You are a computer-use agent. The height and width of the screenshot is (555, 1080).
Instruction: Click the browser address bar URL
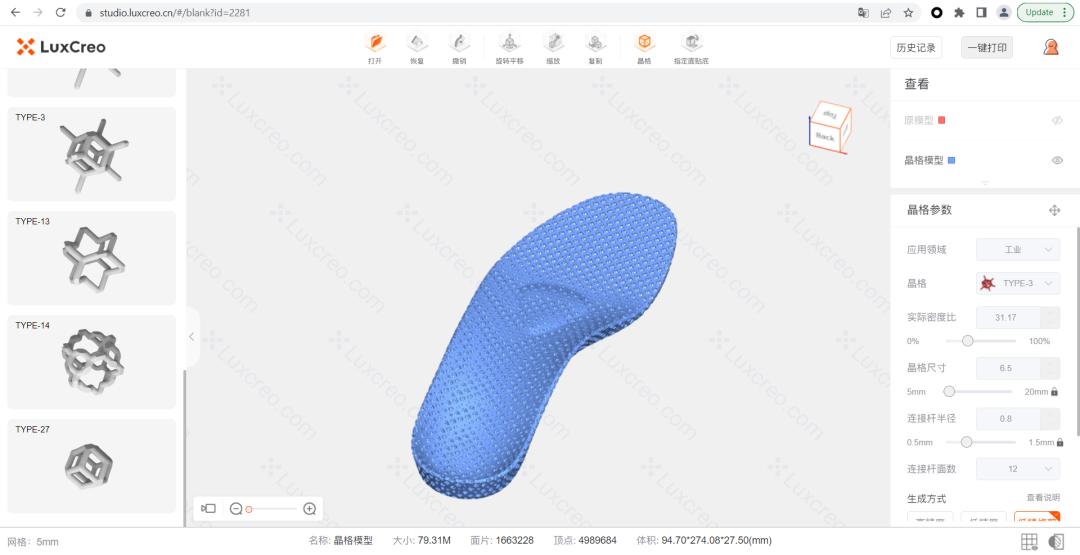[175, 12]
